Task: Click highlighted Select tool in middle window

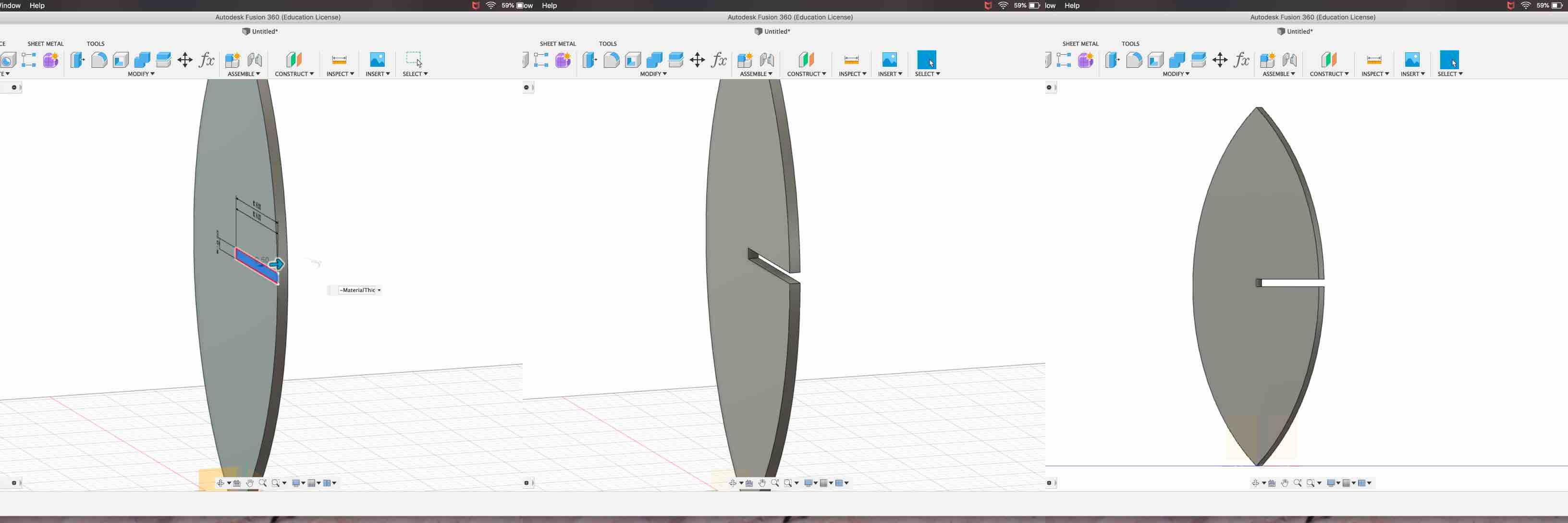Action: 926,59
